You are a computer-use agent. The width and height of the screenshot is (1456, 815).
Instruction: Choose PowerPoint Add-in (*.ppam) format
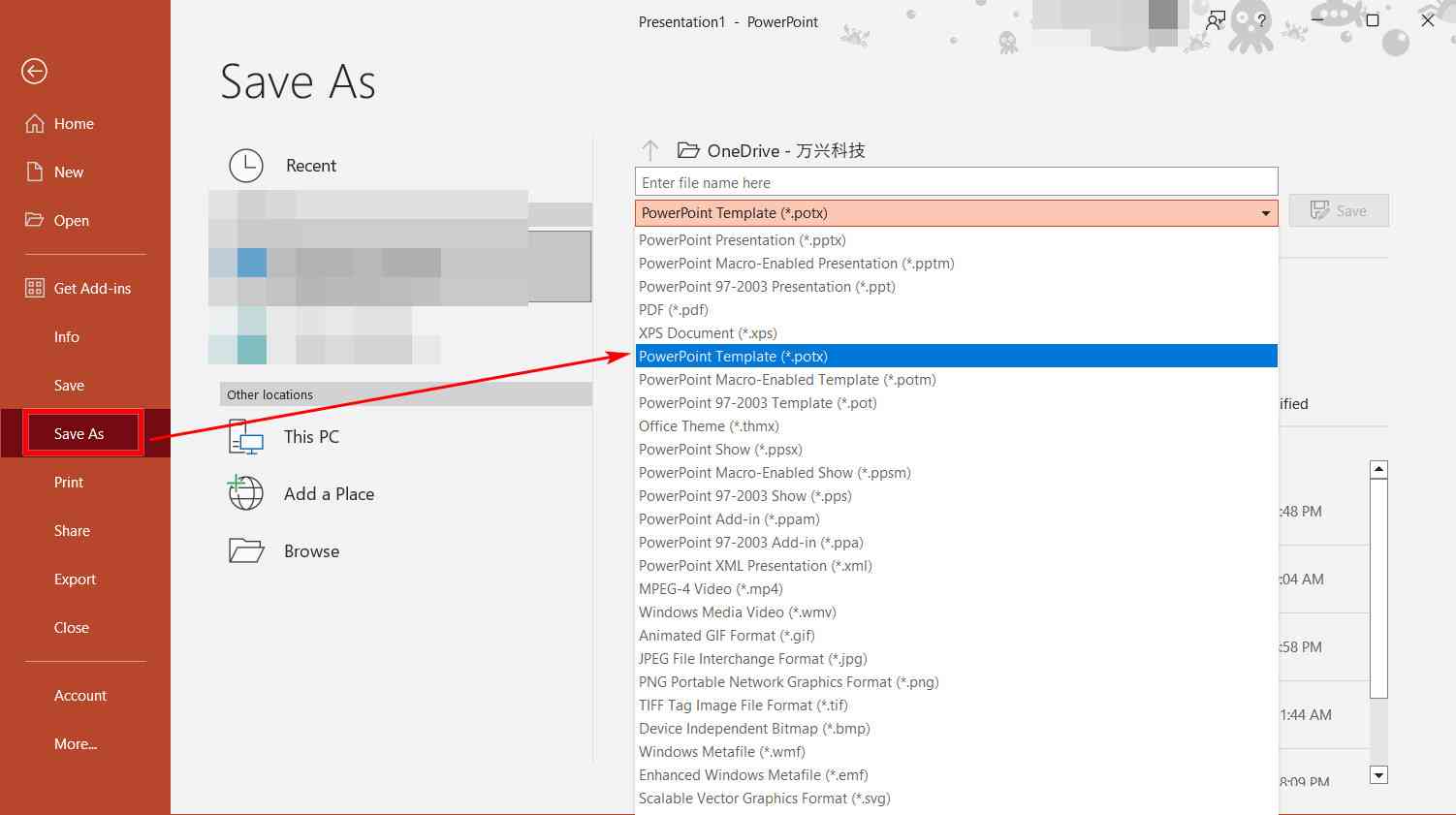[x=956, y=519]
